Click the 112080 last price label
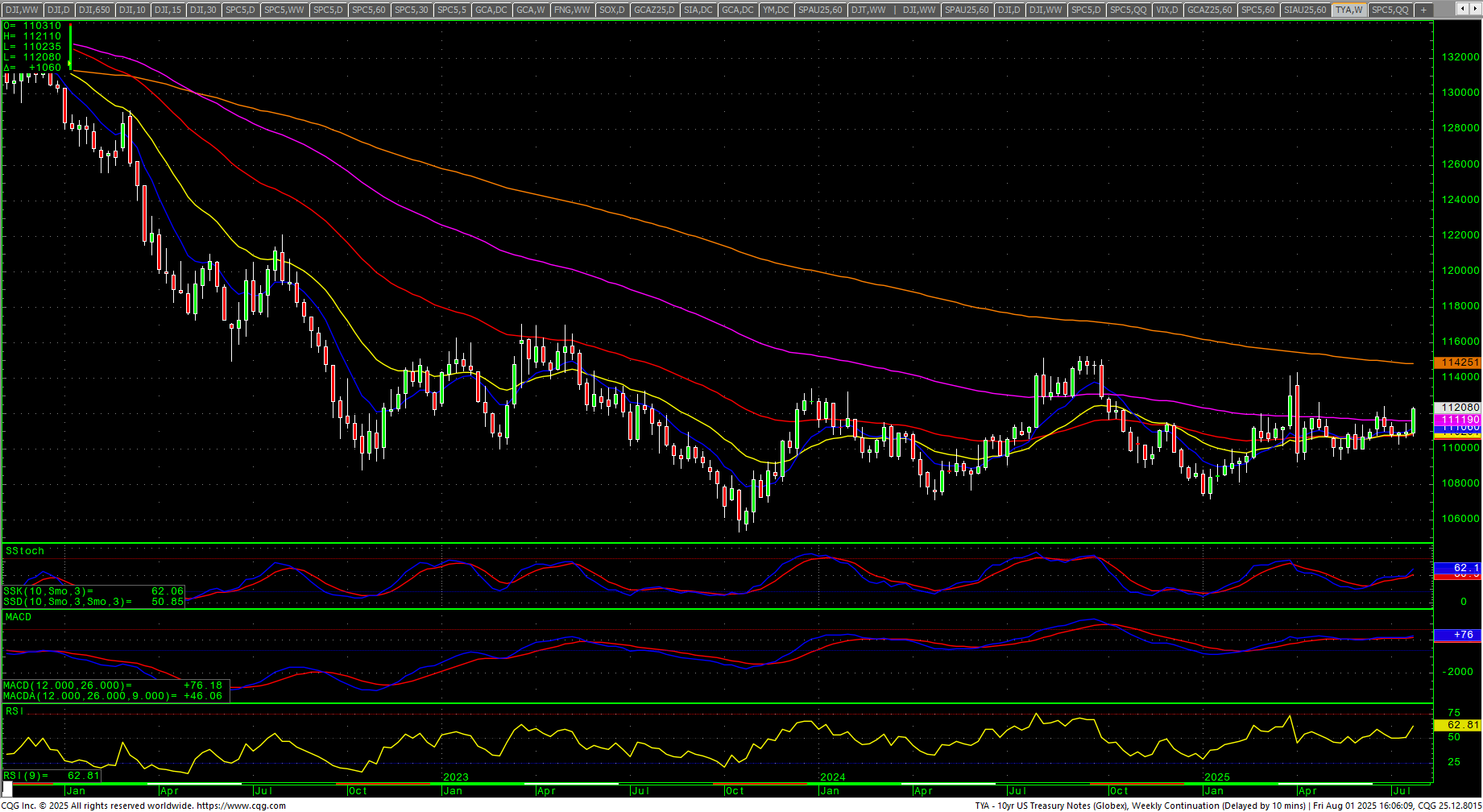 point(1457,408)
